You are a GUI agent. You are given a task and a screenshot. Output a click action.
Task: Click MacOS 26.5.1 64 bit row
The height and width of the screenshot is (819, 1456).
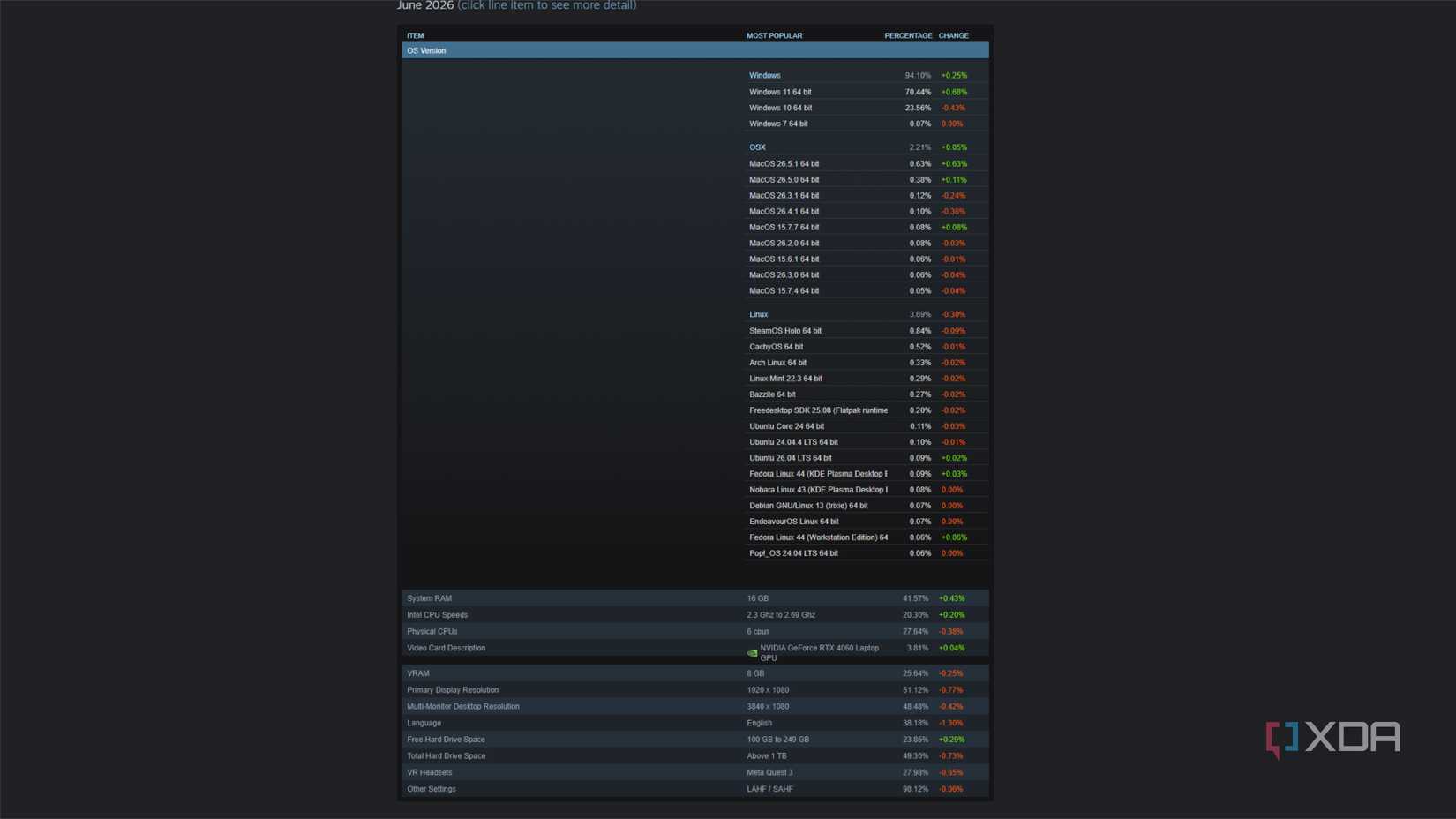(867, 163)
